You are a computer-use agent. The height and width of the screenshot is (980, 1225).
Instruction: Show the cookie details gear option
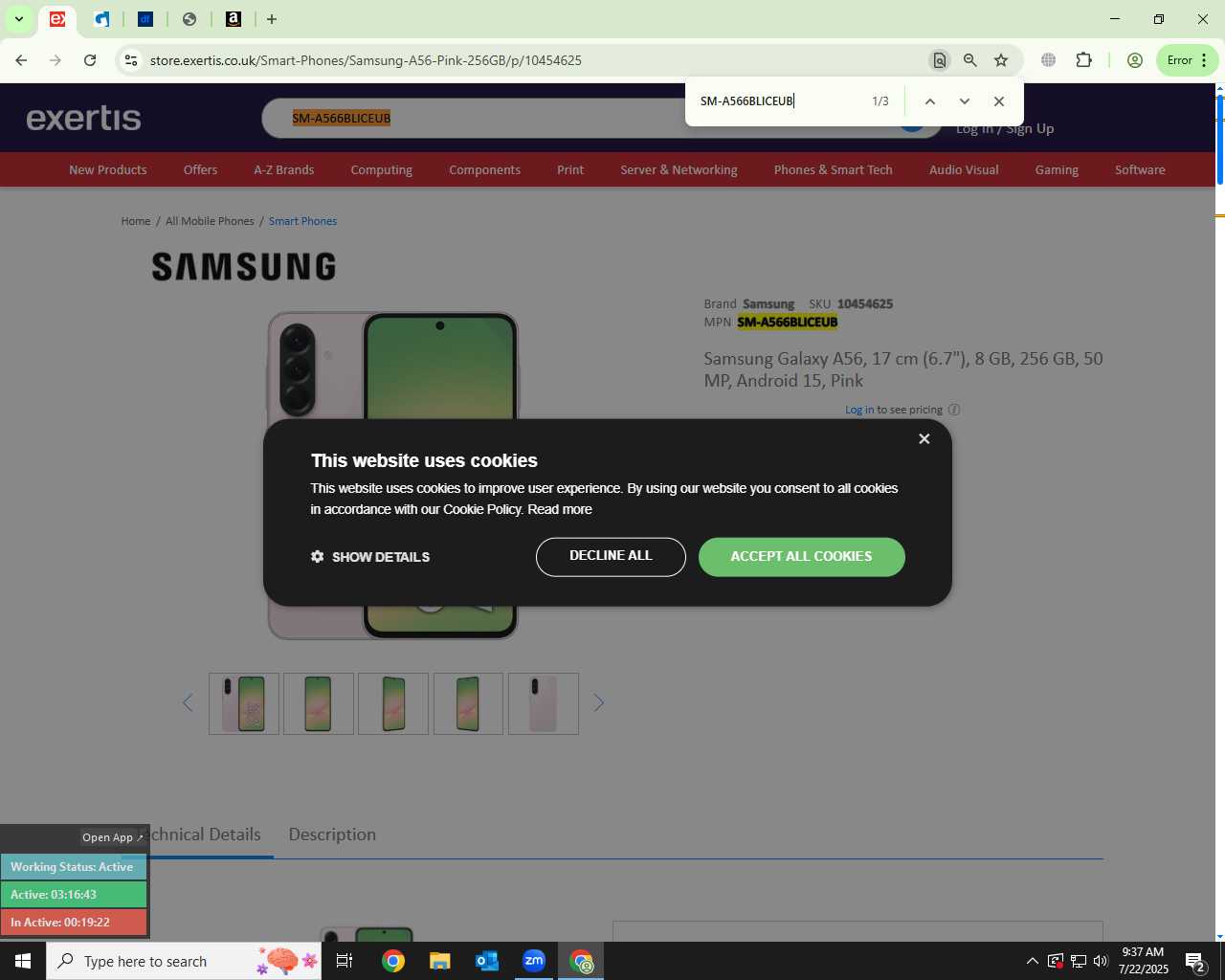pyautogui.click(x=370, y=557)
